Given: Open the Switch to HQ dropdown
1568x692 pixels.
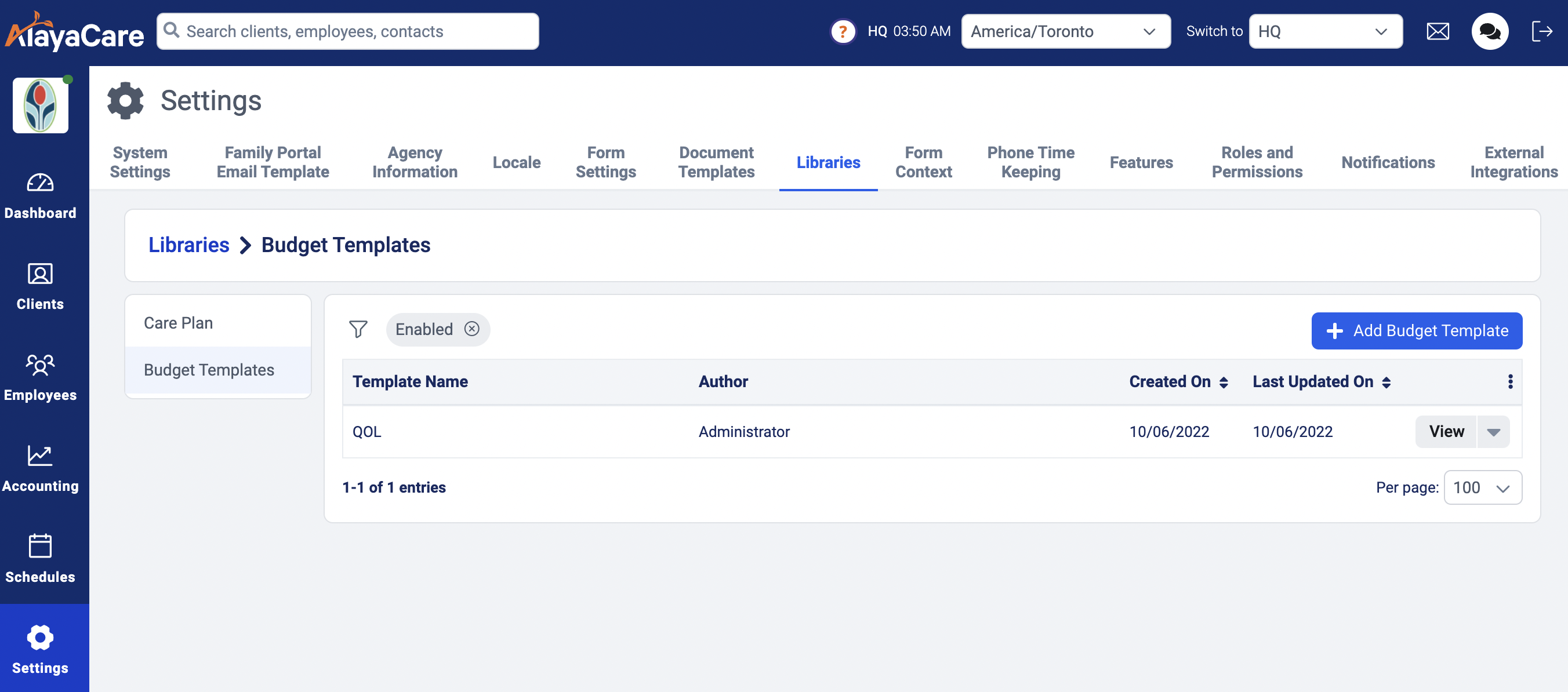Looking at the screenshot, I should [1325, 32].
